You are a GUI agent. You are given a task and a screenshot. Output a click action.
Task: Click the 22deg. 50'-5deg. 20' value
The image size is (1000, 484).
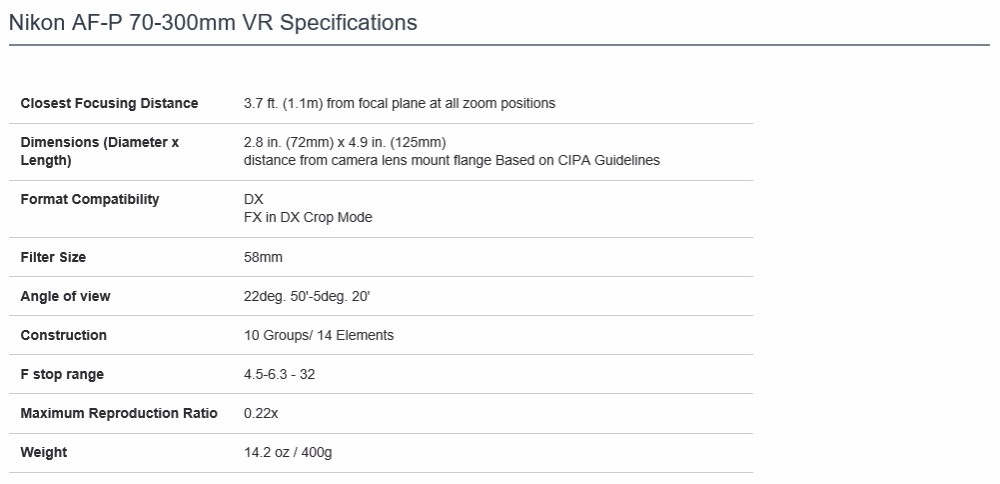click(x=307, y=296)
